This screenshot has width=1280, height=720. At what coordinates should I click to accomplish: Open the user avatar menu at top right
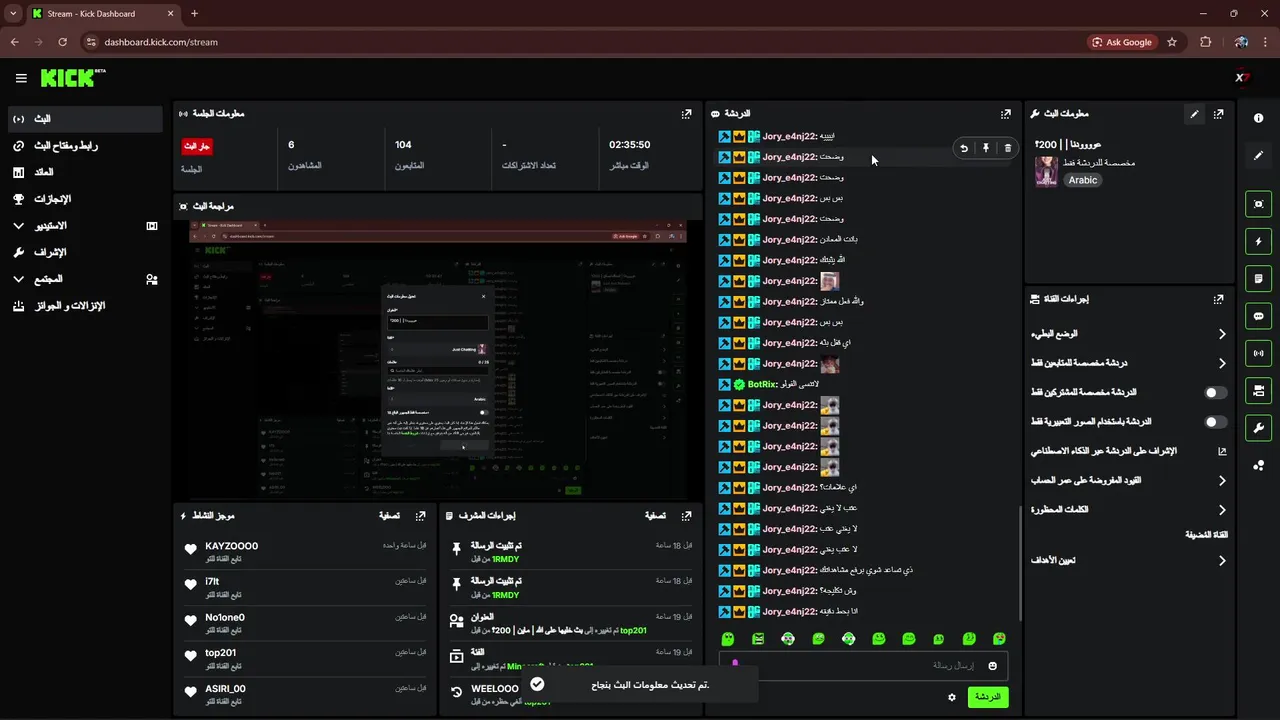click(x=1242, y=78)
